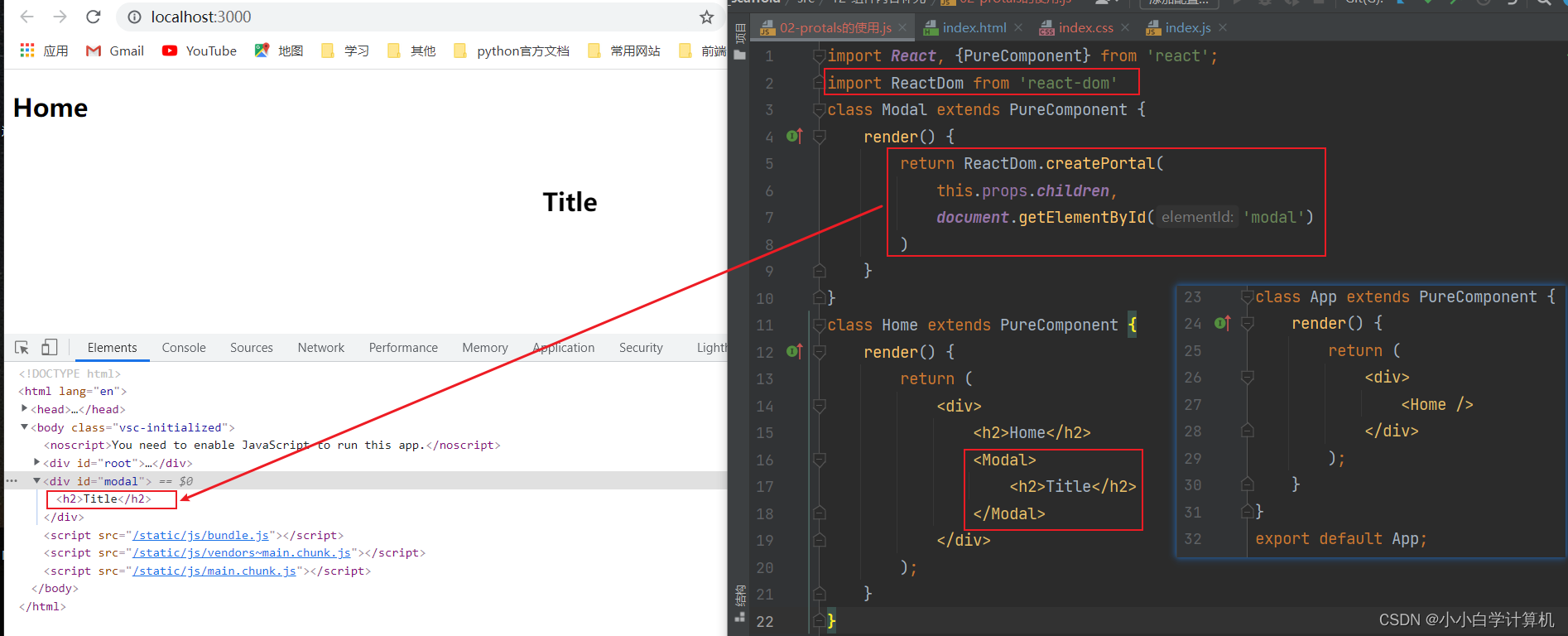Image resolution: width=1568 pixels, height=636 pixels.
Task: Click the override marker on line 4
Action: point(795,136)
